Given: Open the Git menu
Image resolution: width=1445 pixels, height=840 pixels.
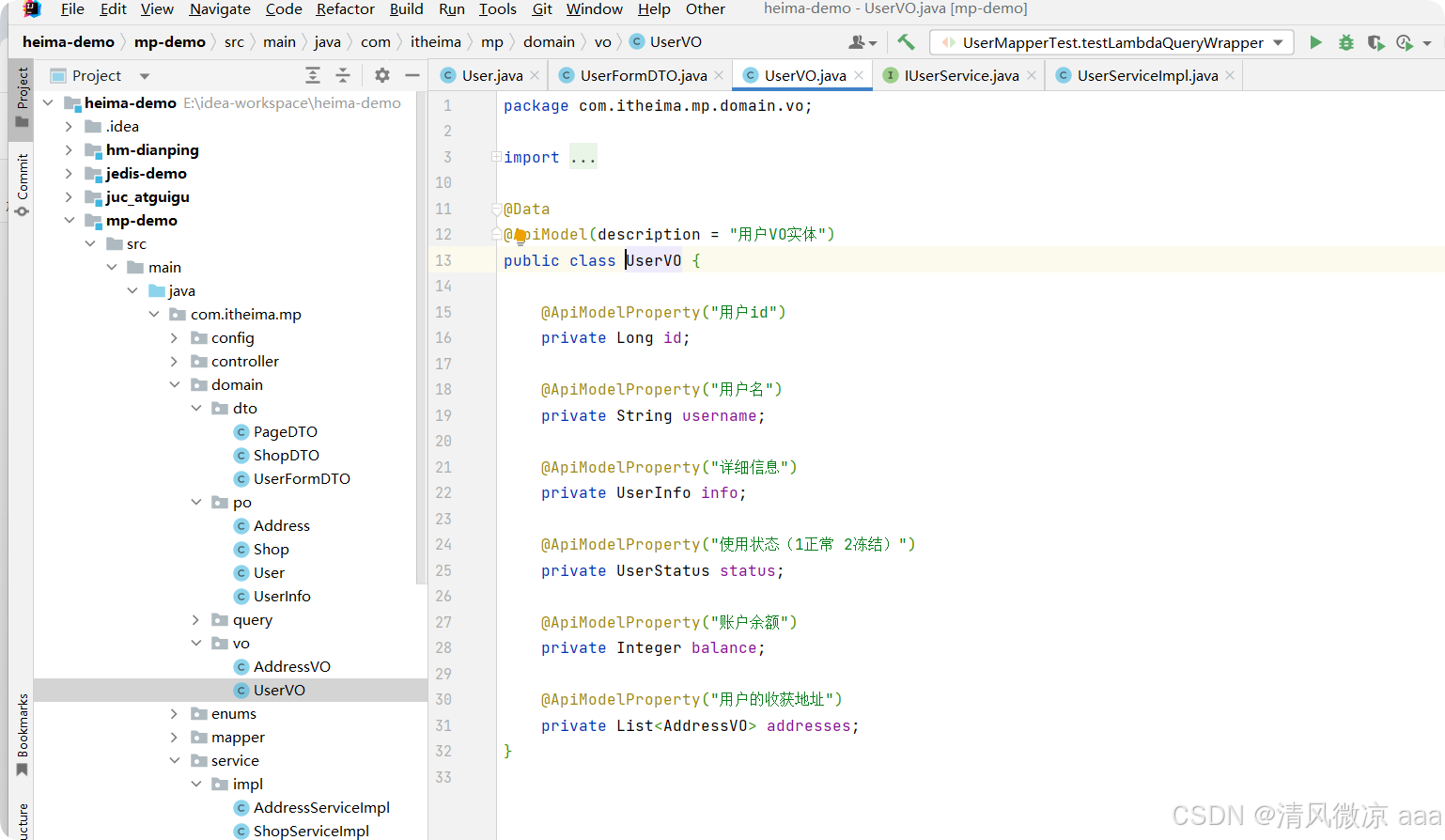Looking at the screenshot, I should point(542,9).
